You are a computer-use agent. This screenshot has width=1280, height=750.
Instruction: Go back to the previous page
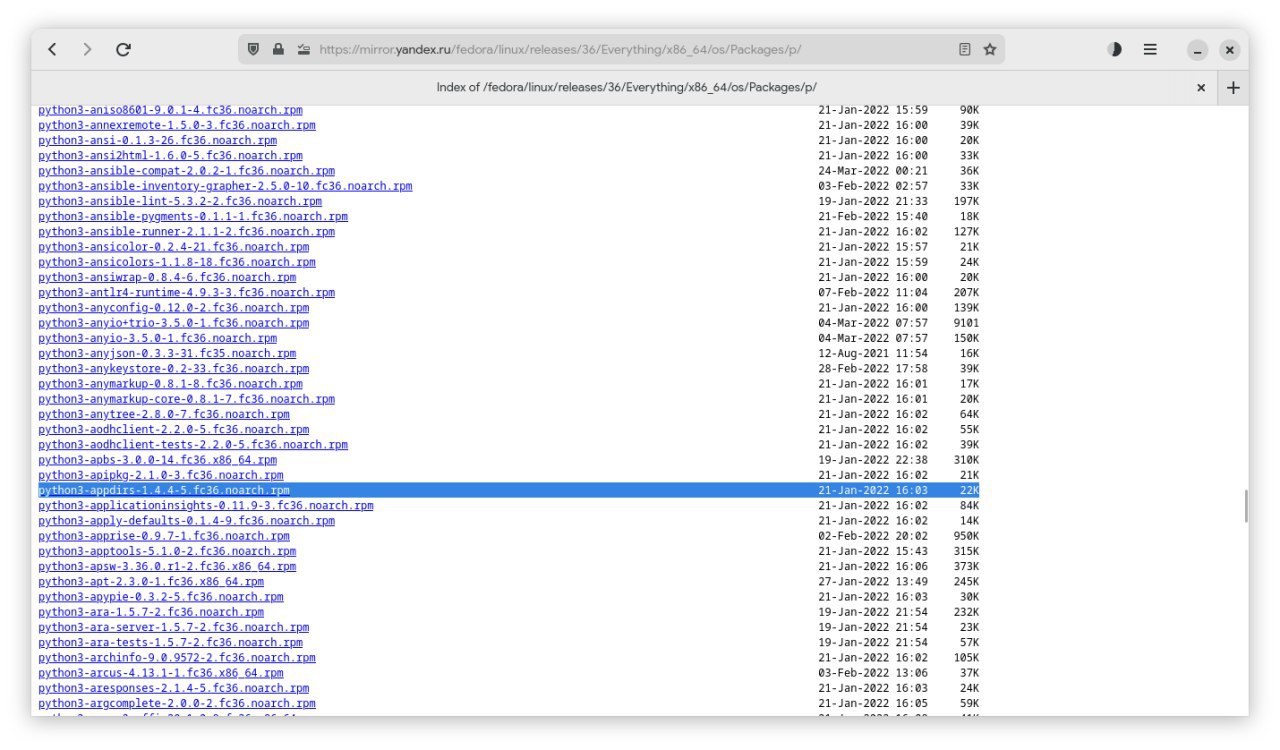[x=53, y=49]
